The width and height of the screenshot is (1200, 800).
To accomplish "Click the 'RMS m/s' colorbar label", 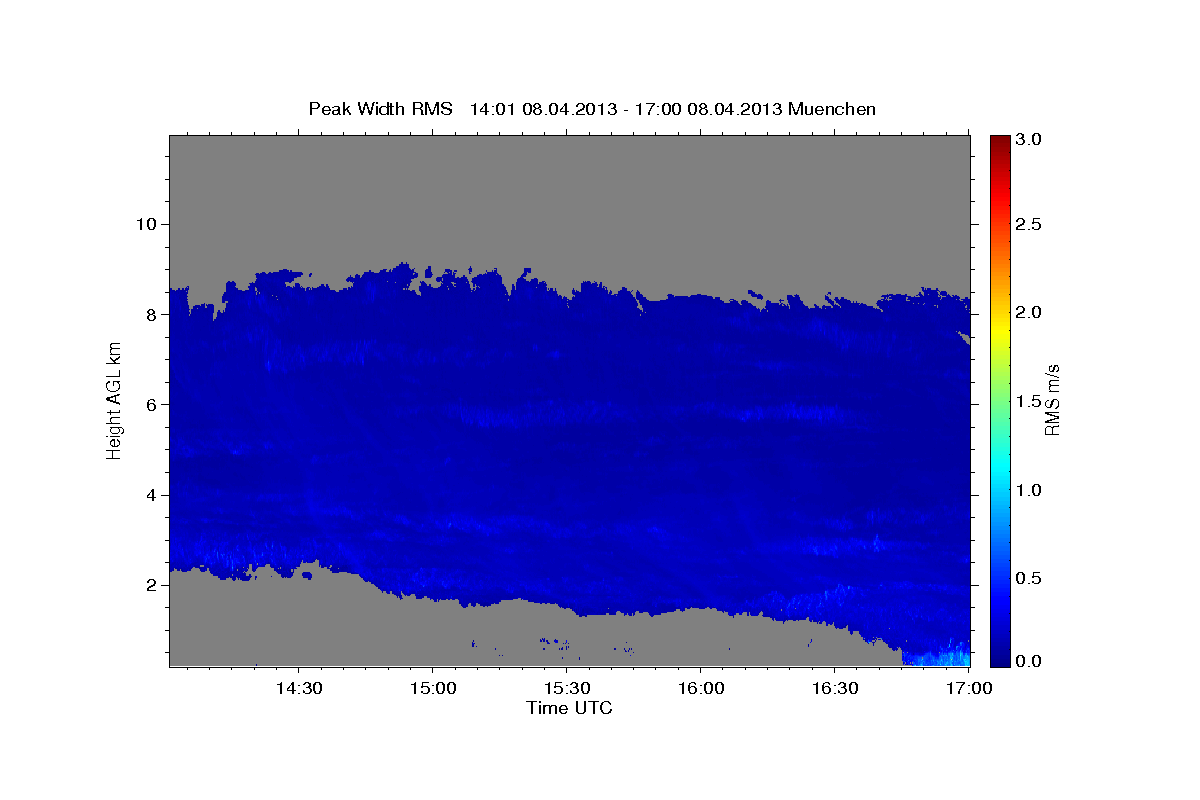I will (x=1052, y=400).
